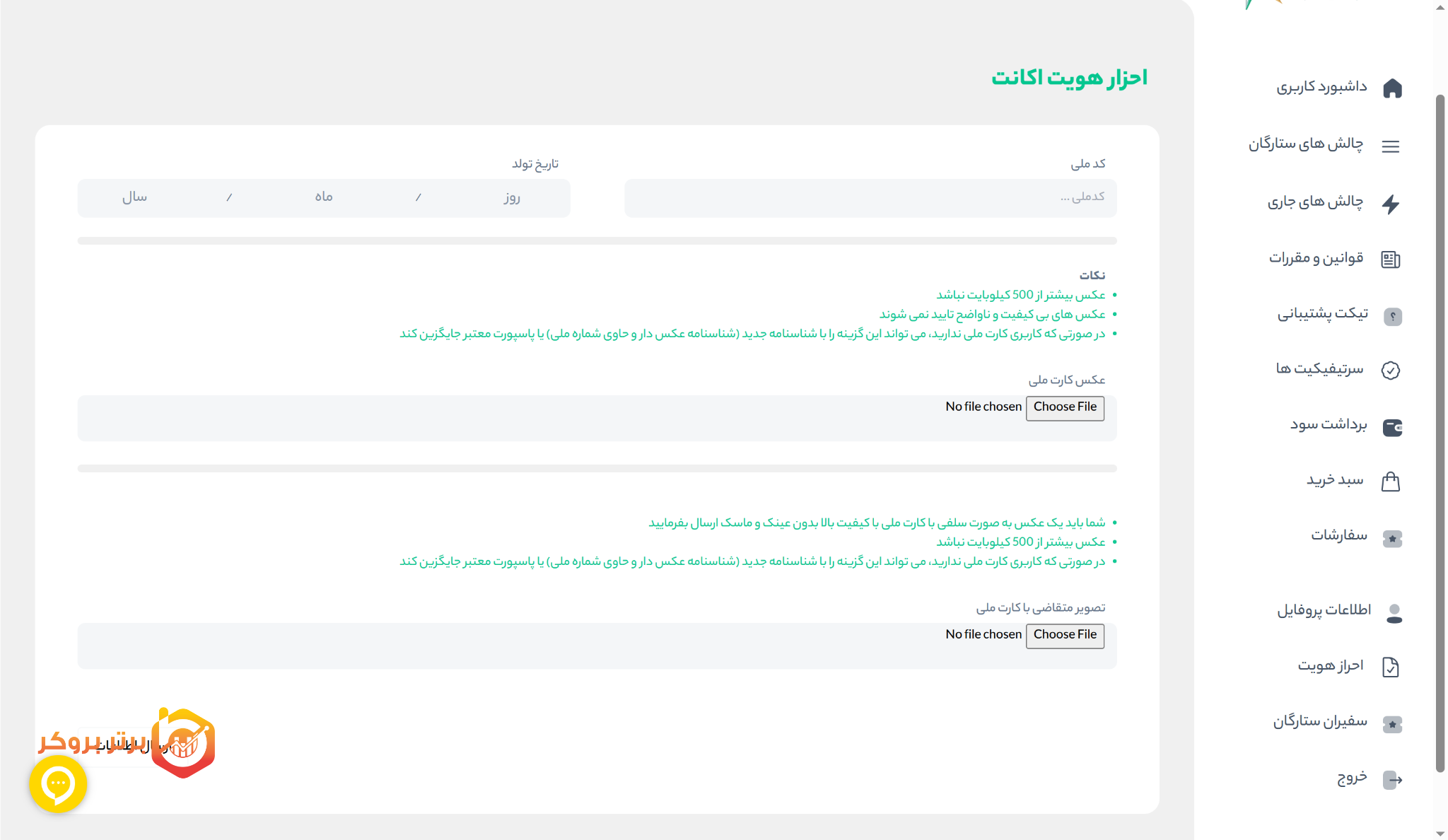
Task: Click No file chosen under عکس کارت ملی
Action: [x=983, y=407]
